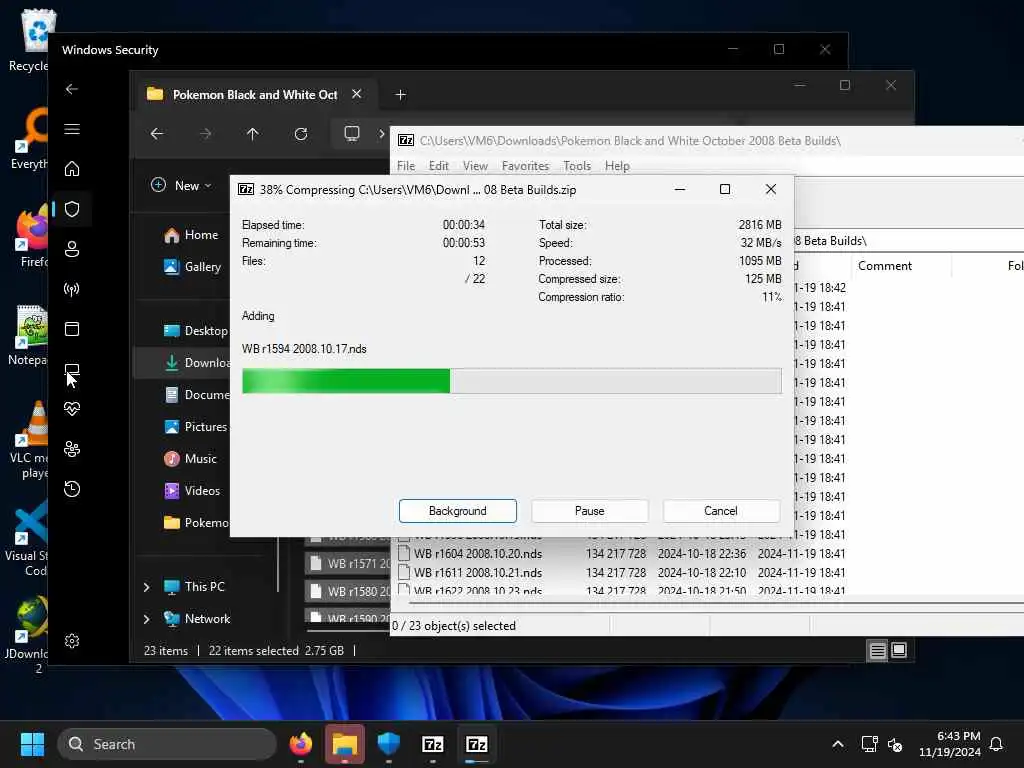Select Gallery in Explorer sidebar
The image size is (1024, 768).
point(192,266)
